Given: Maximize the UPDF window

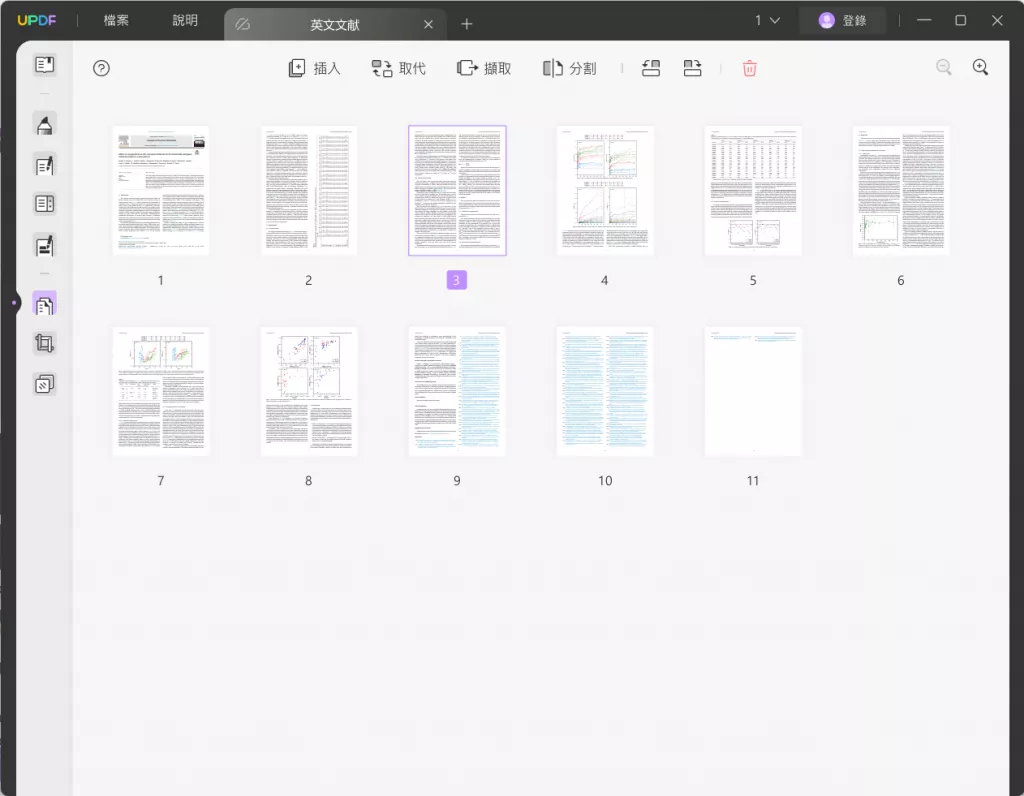Looking at the screenshot, I should point(961,20).
